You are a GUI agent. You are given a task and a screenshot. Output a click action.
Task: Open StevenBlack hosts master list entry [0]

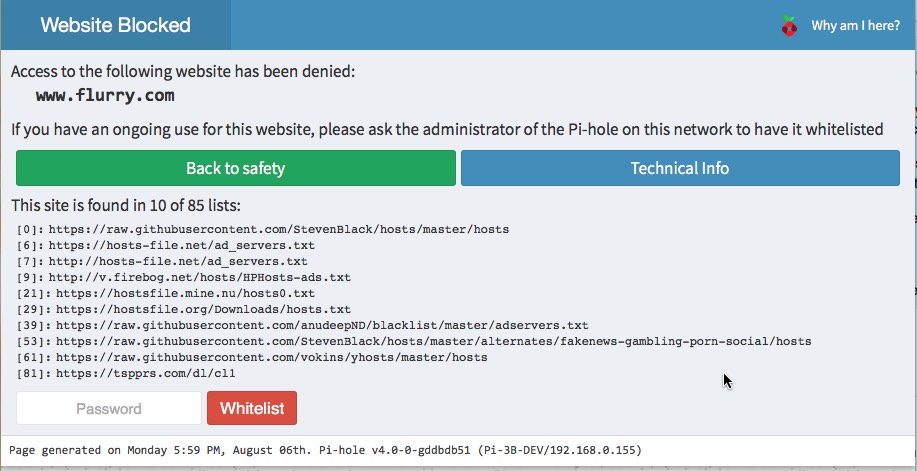click(278, 229)
